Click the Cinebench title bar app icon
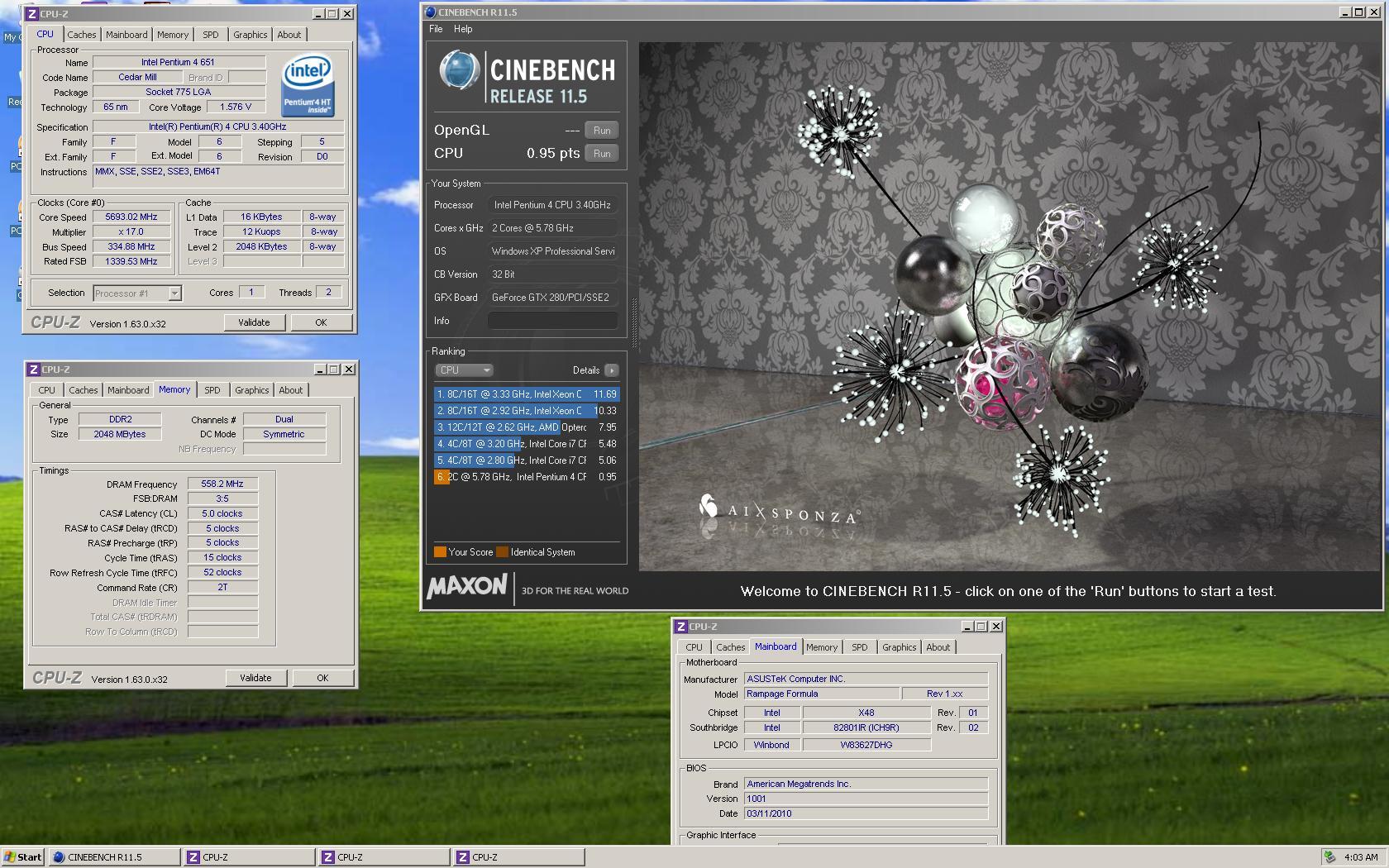Image resolution: width=1389 pixels, height=868 pixels. (x=429, y=12)
